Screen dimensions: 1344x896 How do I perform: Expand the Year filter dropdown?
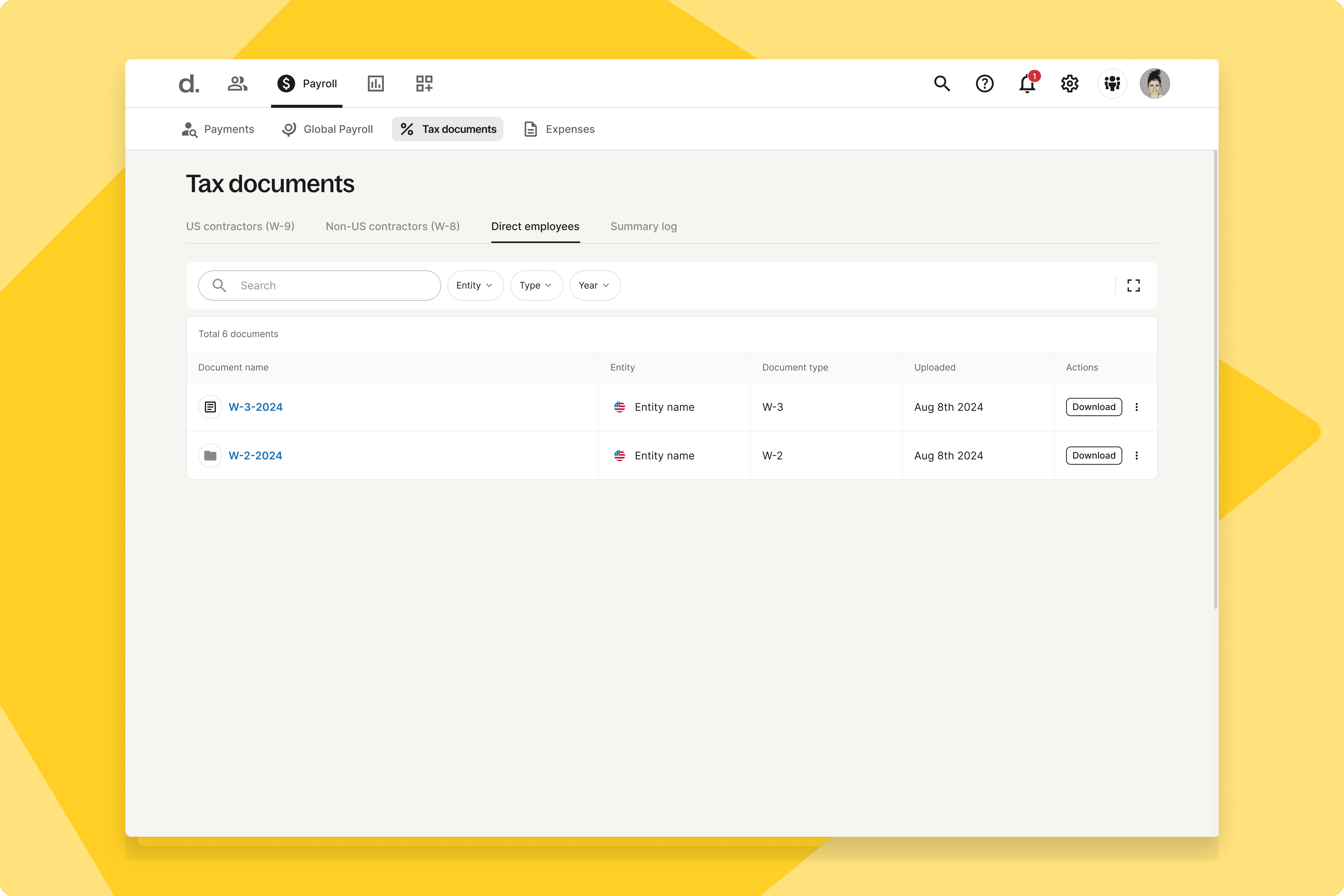(594, 286)
